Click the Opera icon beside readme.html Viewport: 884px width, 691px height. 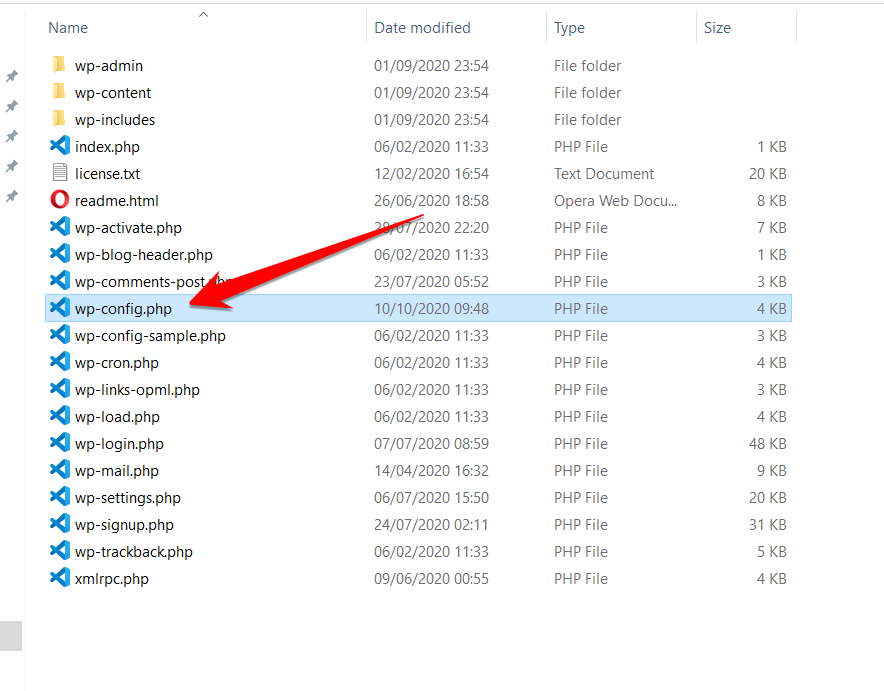[x=60, y=200]
